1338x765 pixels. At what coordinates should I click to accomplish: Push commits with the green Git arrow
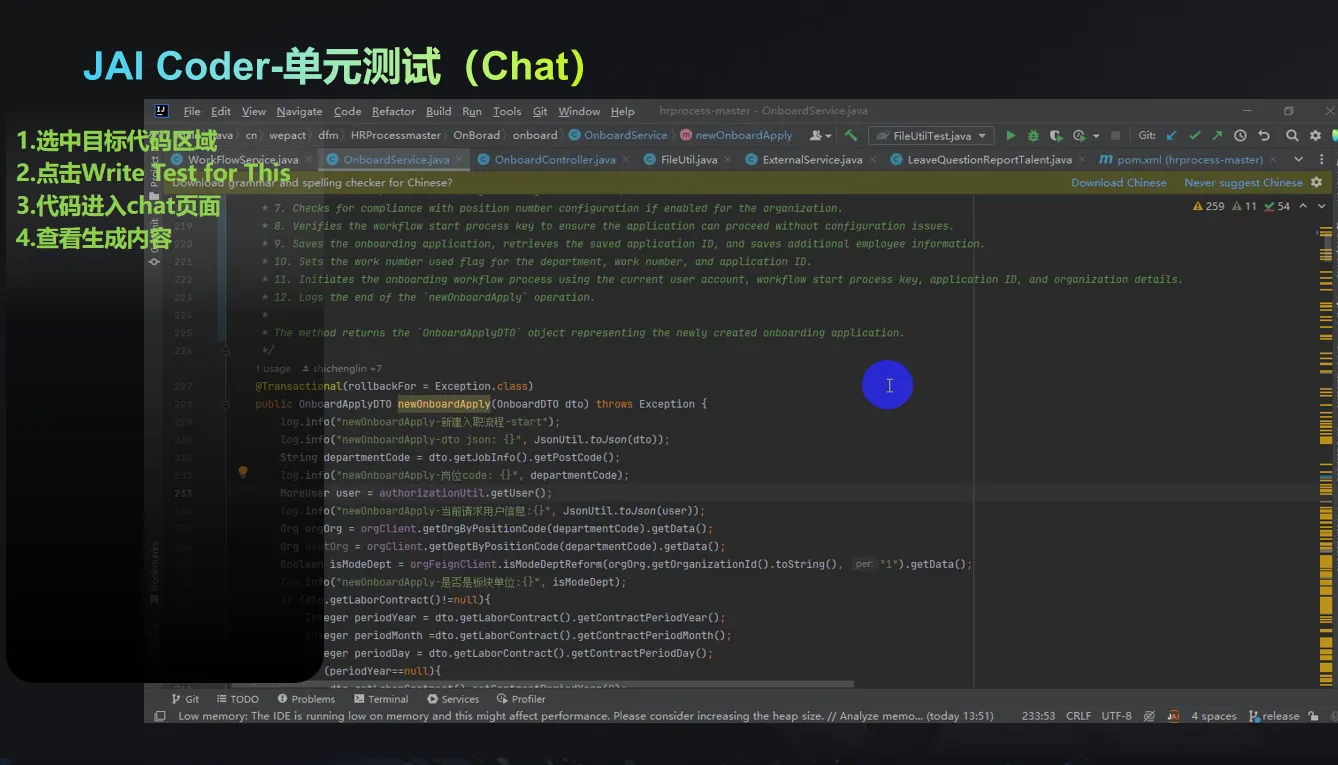(1217, 135)
